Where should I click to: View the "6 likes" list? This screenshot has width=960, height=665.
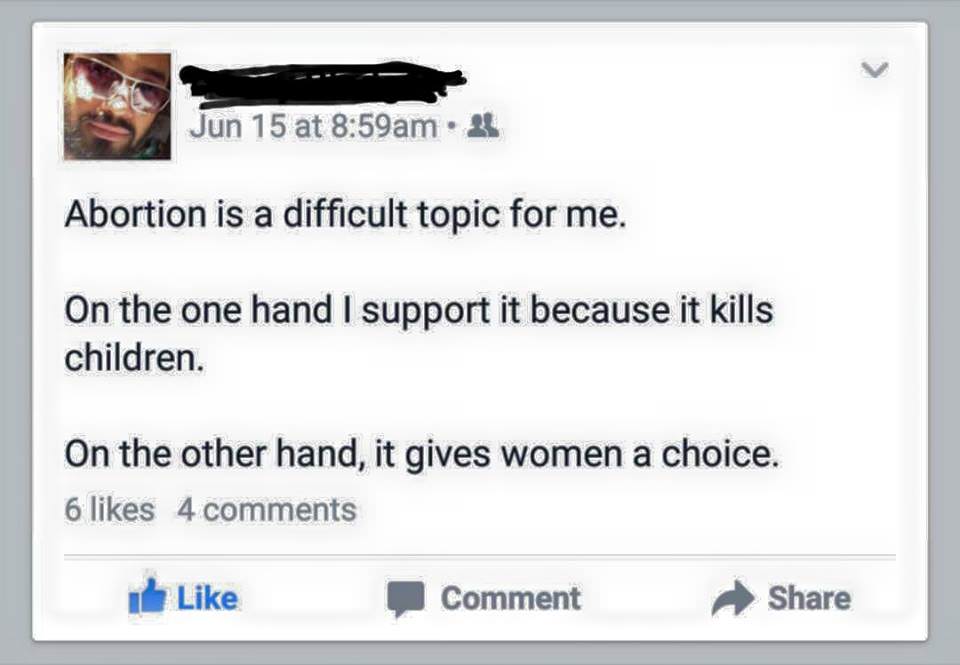pos(110,509)
